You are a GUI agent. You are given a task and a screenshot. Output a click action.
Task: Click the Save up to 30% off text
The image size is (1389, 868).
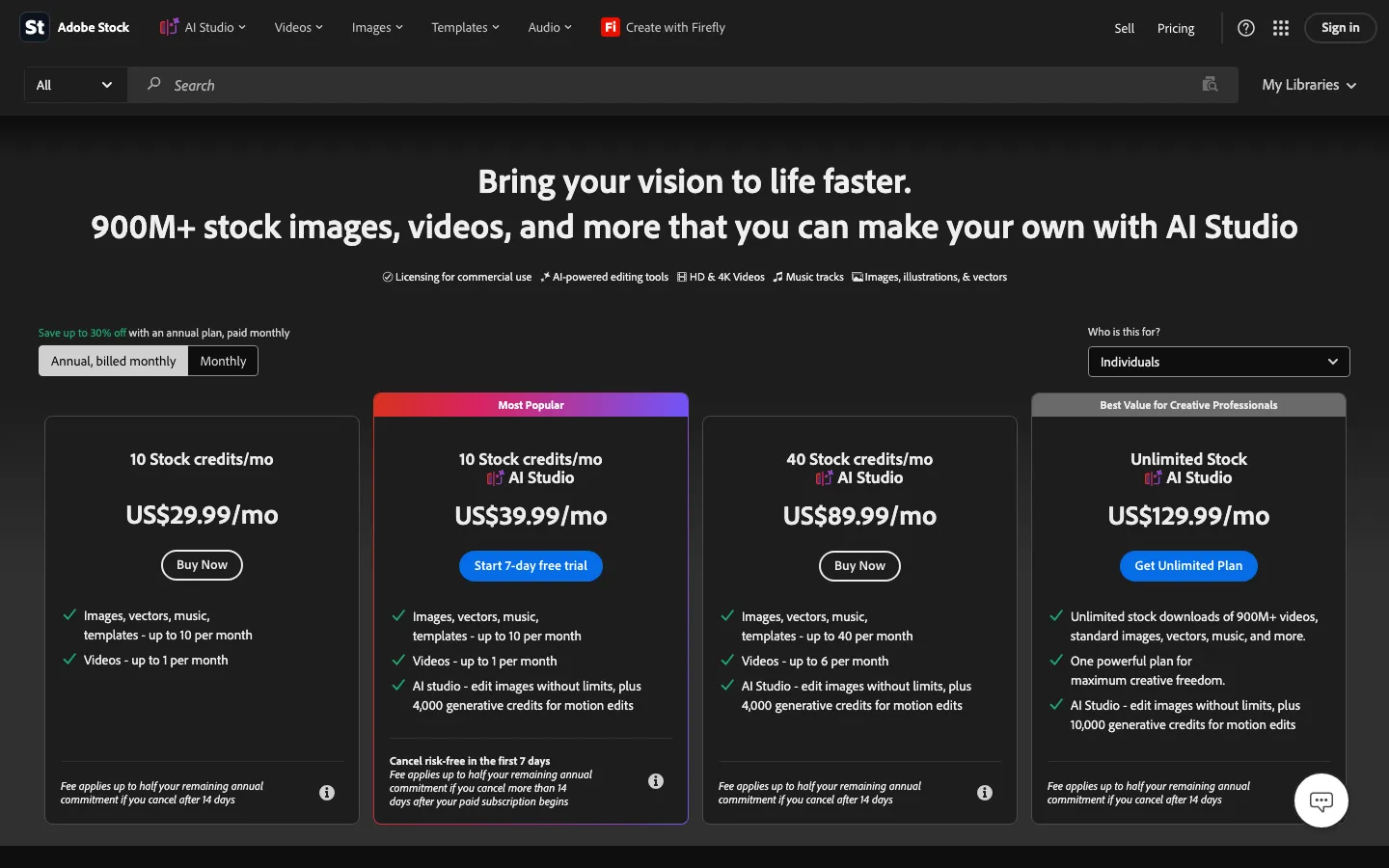[x=82, y=333]
